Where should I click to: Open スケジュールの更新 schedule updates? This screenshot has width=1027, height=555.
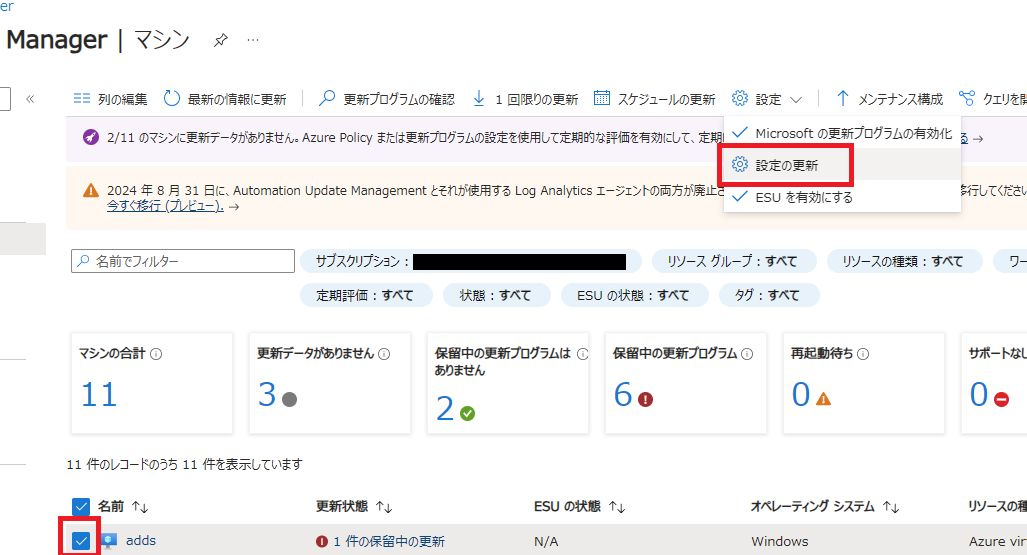pos(655,99)
